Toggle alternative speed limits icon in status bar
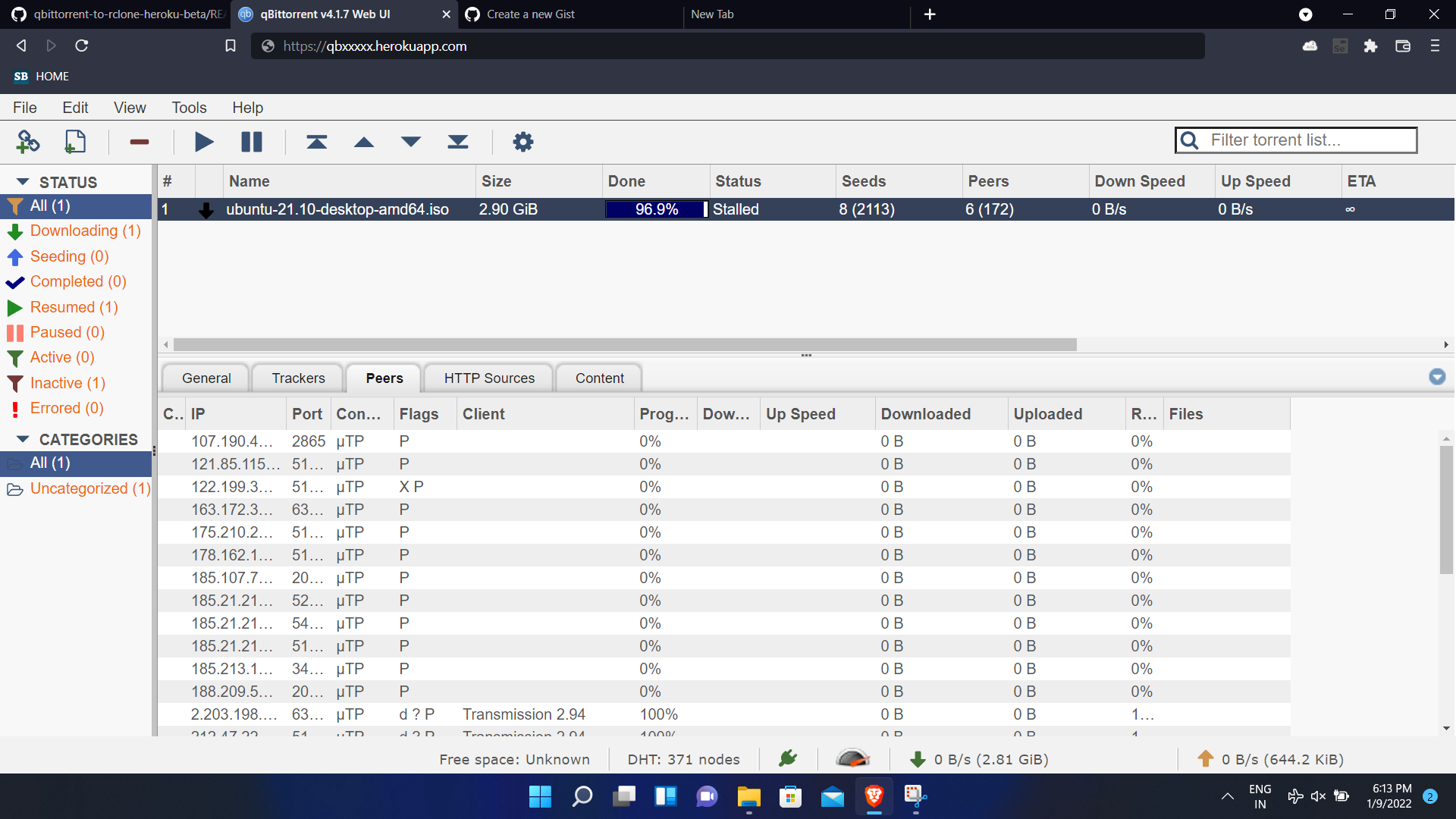Viewport: 1456px width, 819px height. [852, 758]
